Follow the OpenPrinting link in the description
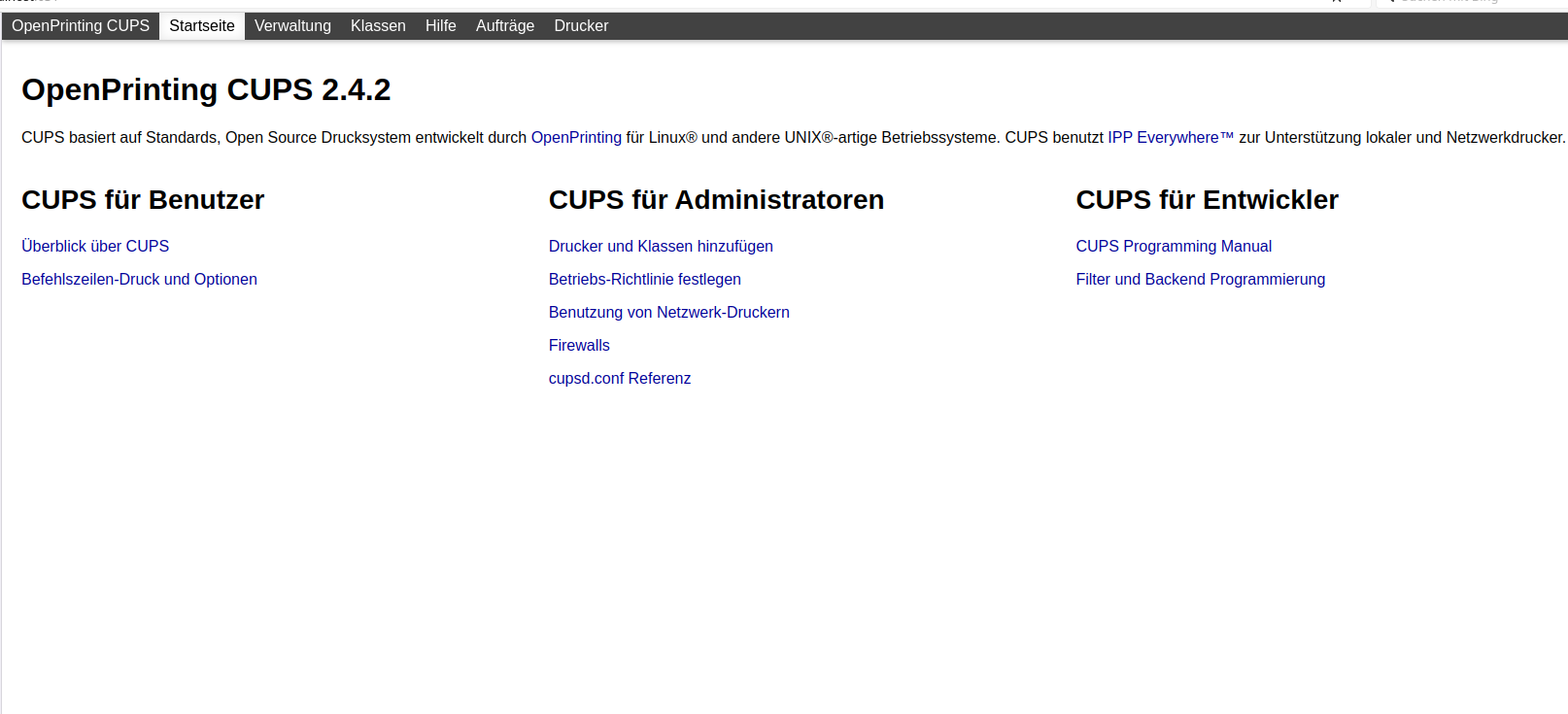The image size is (1568, 714). coord(576,138)
